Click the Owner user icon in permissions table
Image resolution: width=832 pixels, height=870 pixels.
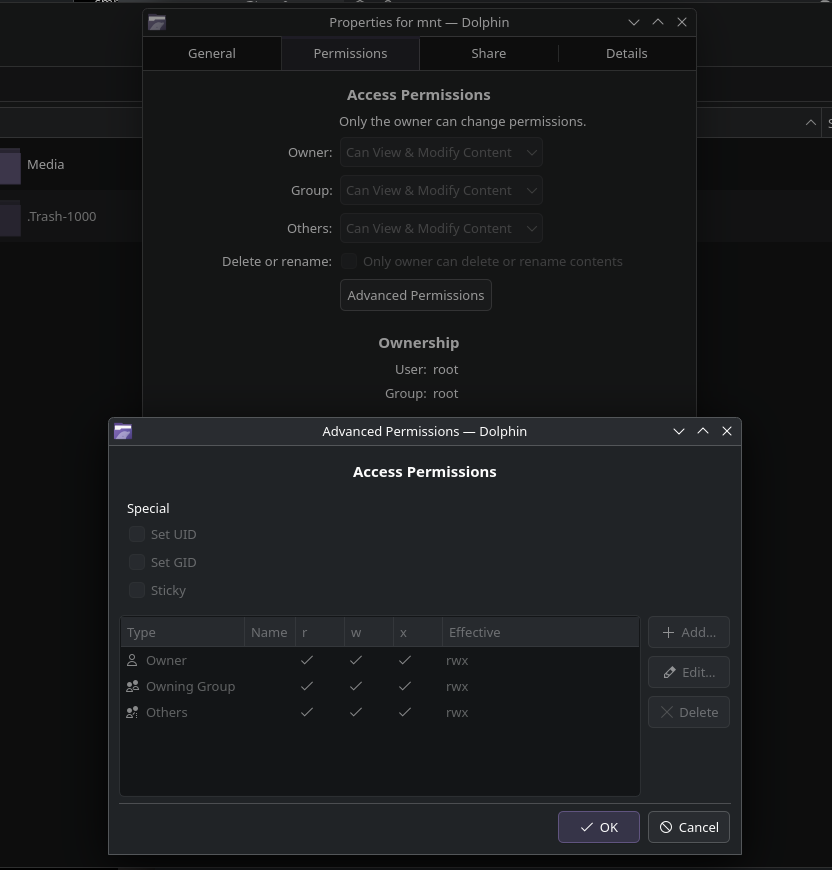132,660
